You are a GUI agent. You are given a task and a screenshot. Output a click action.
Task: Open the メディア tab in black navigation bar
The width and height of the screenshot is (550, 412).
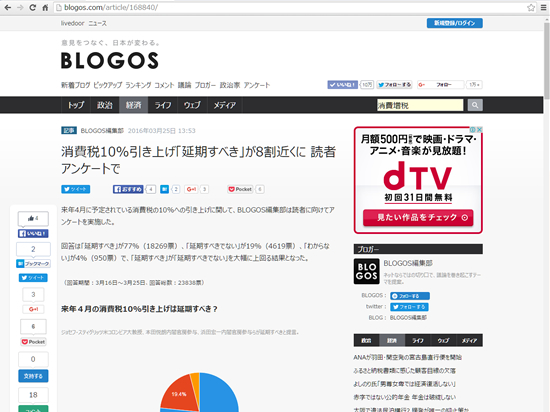coord(224,105)
